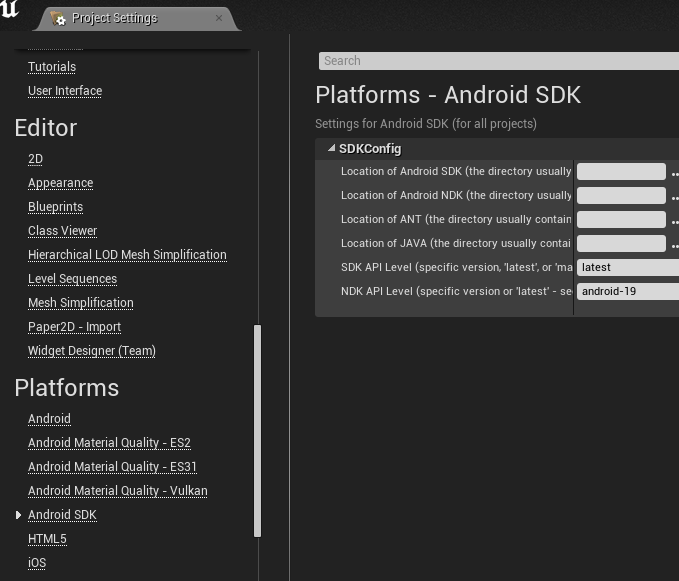Open the HTML5 platform settings
Image resolution: width=679 pixels, height=581 pixels.
point(47,539)
